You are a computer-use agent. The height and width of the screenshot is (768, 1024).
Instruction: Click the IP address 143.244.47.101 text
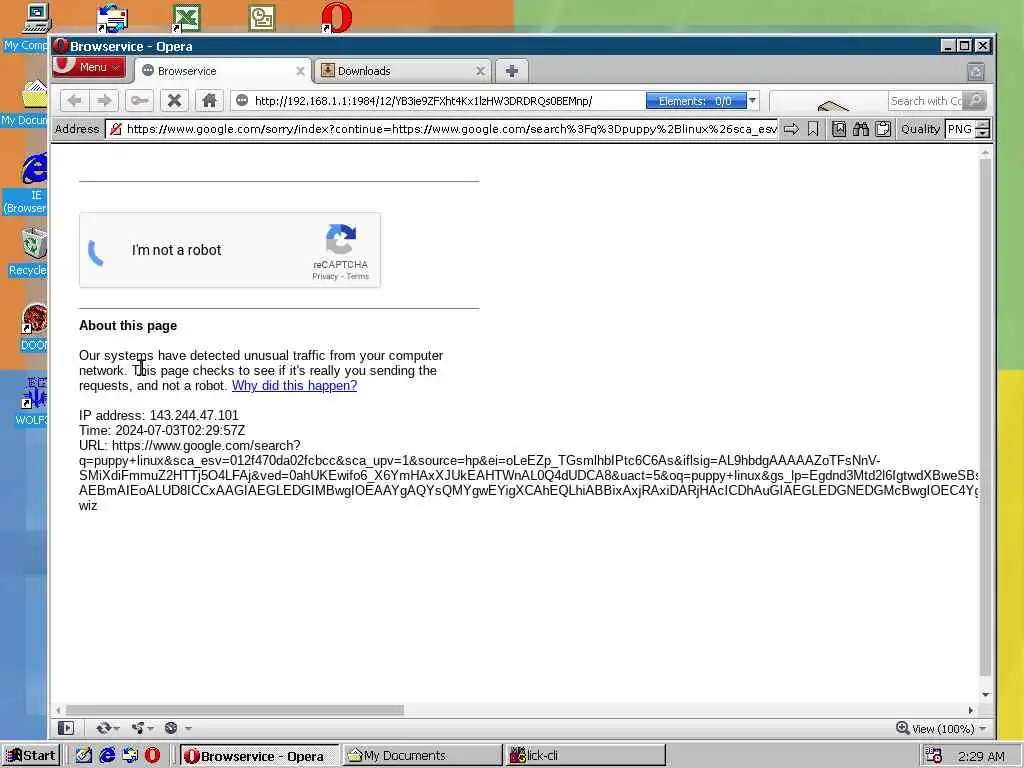point(159,415)
